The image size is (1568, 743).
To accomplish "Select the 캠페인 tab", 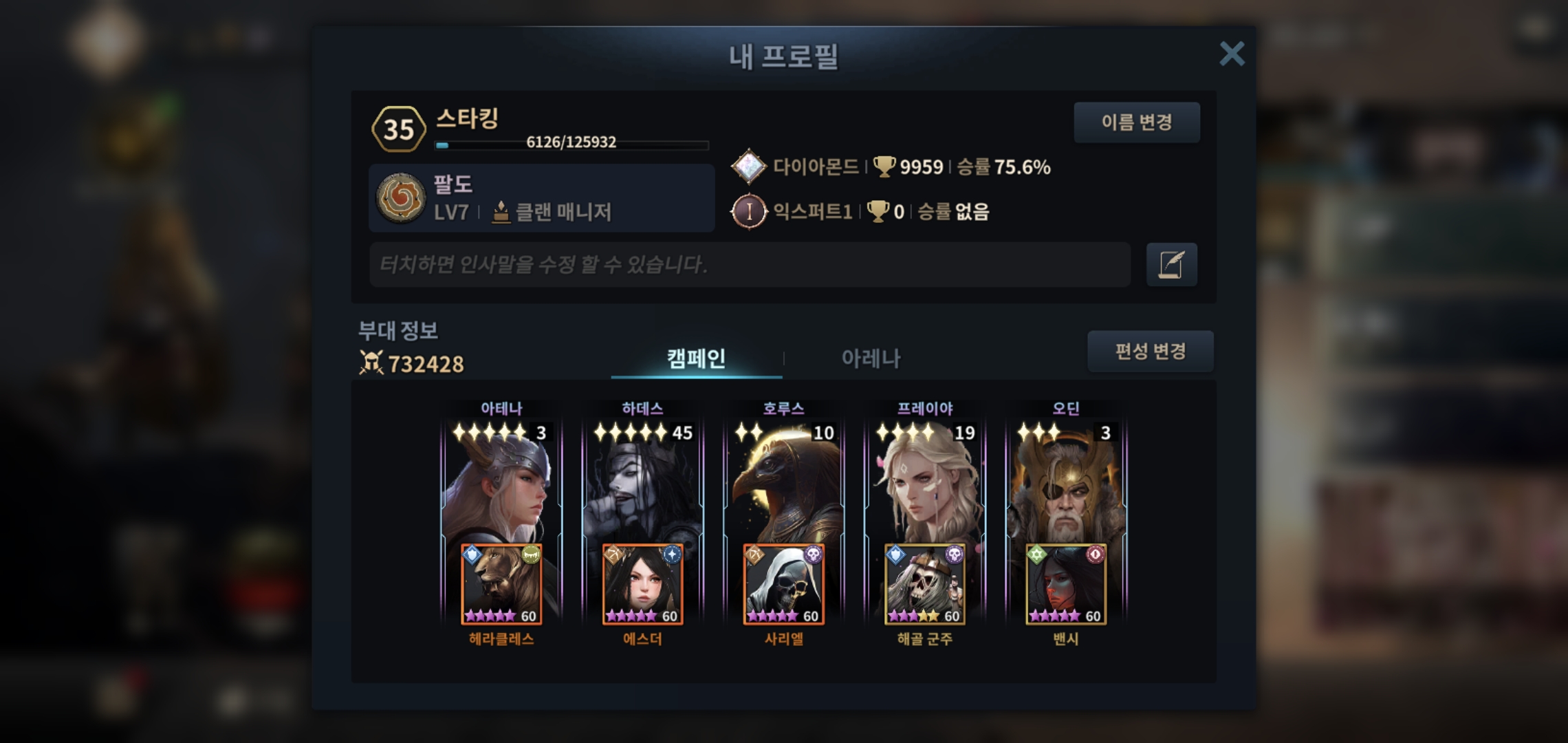I will (x=696, y=358).
